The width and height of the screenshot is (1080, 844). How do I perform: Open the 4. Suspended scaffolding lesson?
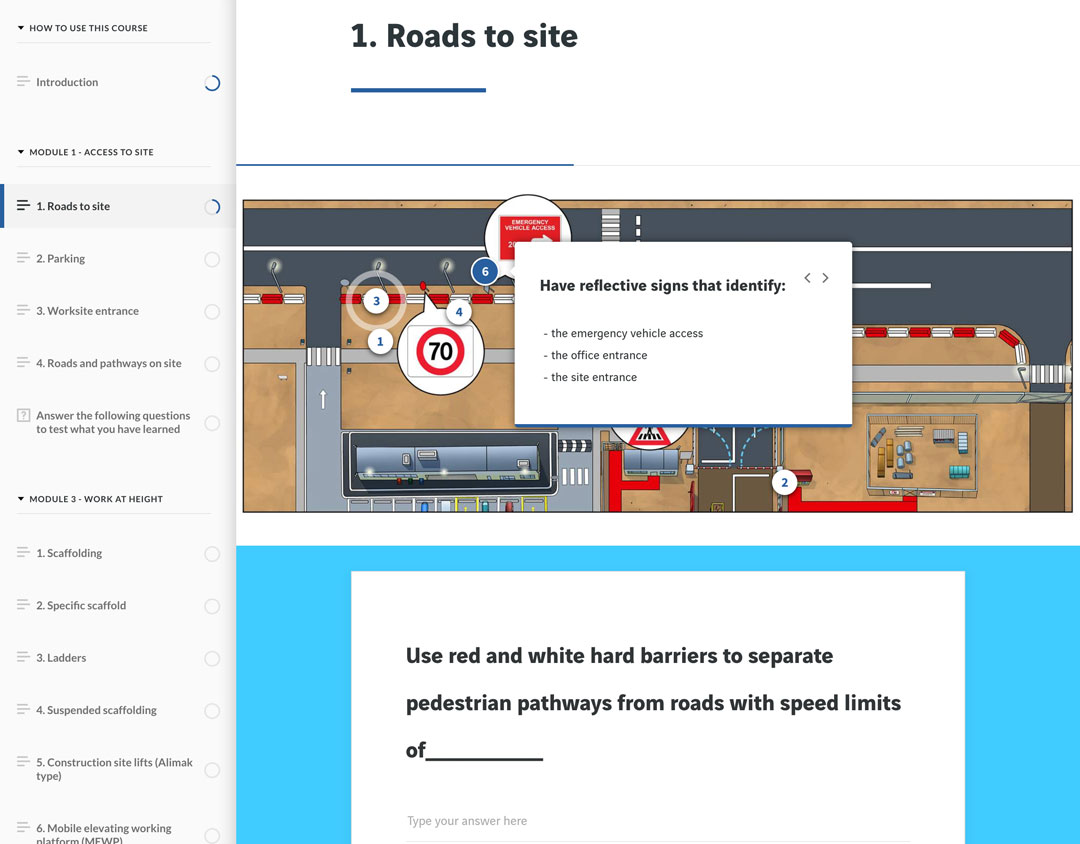click(x=118, y=710)
